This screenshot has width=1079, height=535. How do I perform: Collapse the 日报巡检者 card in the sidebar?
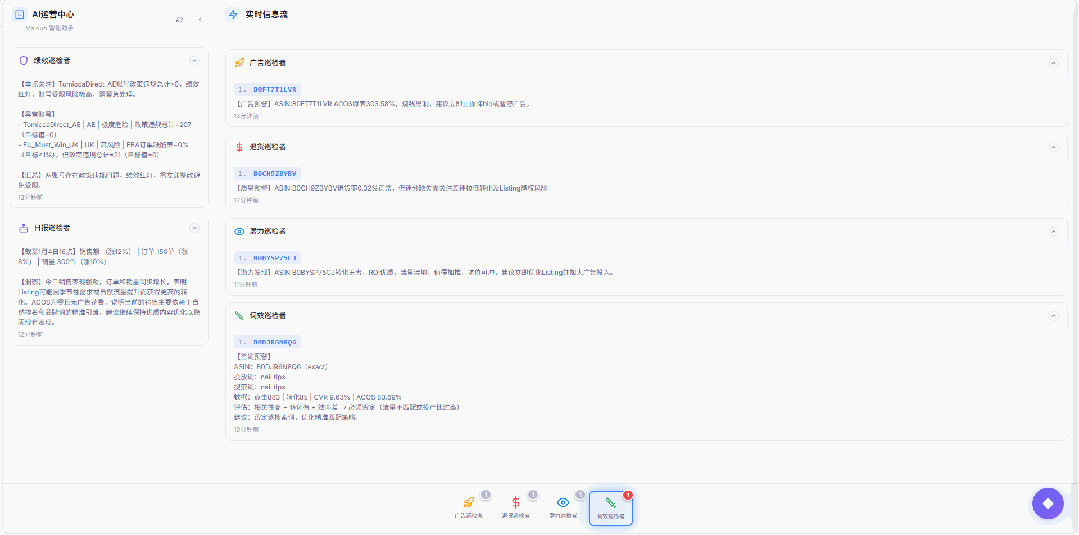(194, 228)
